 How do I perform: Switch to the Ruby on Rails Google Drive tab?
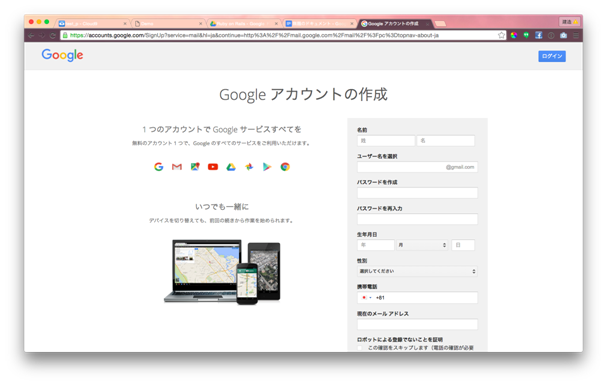pos(243,24)
